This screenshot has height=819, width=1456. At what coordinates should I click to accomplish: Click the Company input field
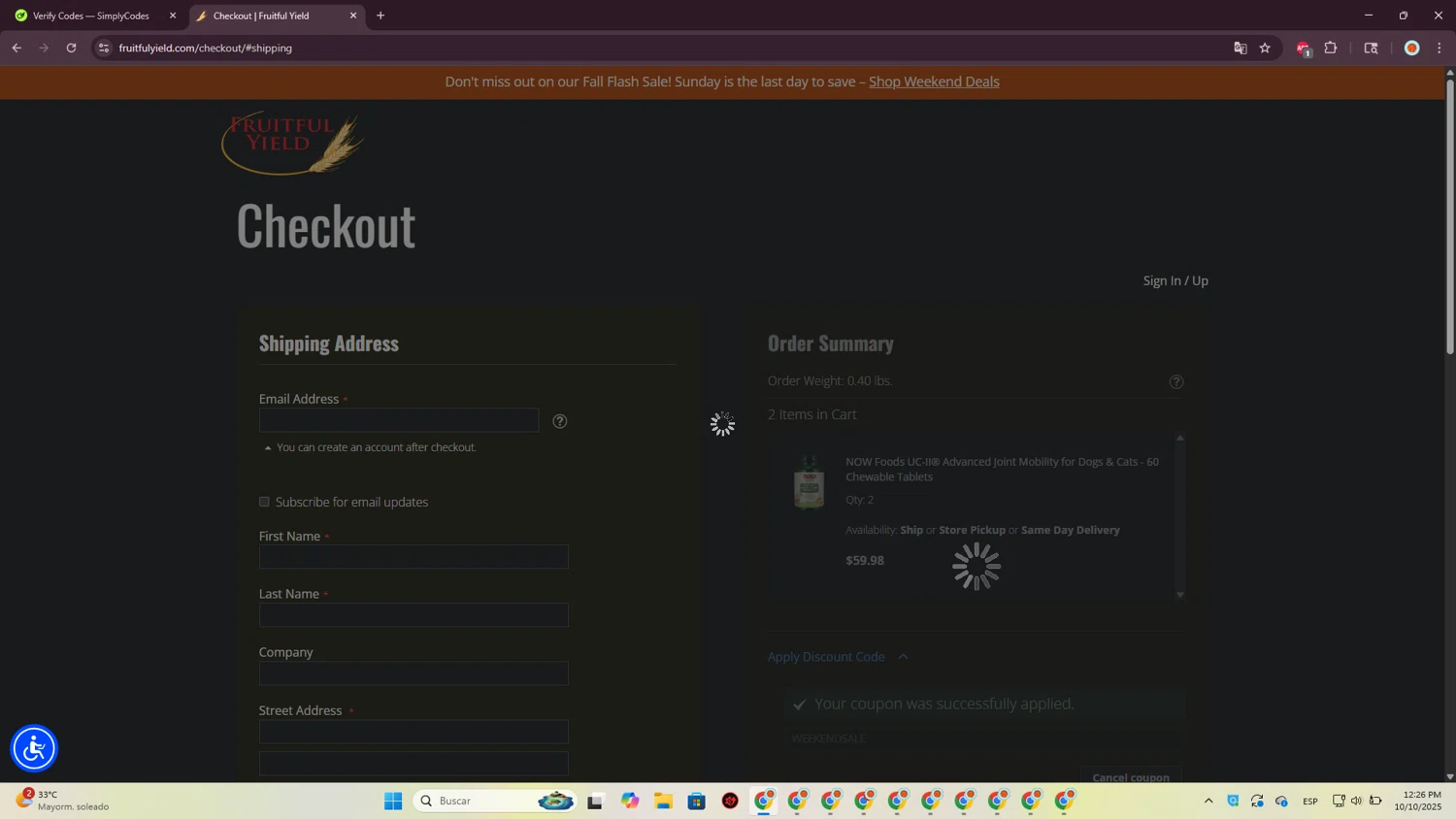pyautogui.click(x=414, y=673)
